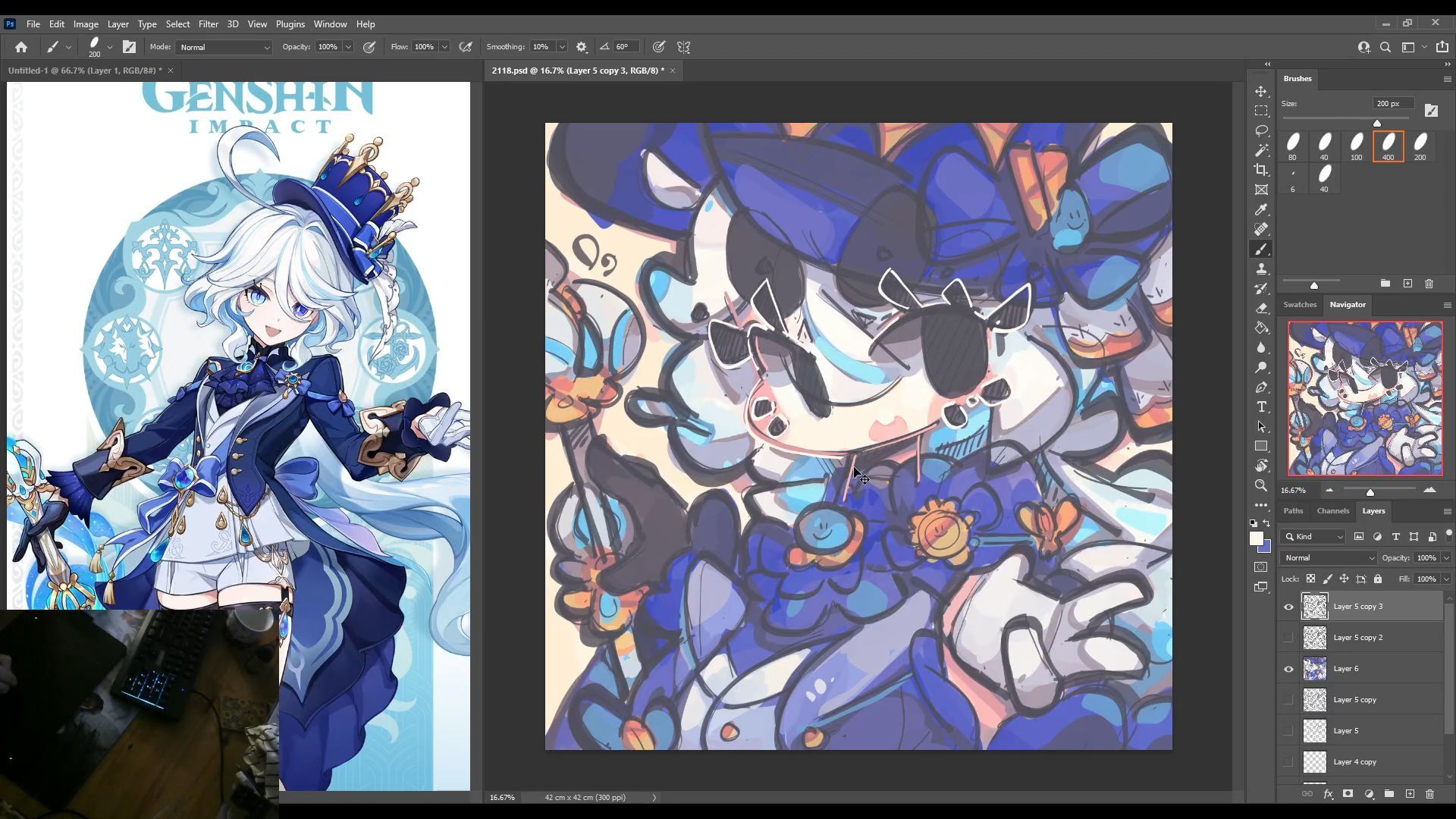Select the Brush tool in toolbar

[1261, 249]
